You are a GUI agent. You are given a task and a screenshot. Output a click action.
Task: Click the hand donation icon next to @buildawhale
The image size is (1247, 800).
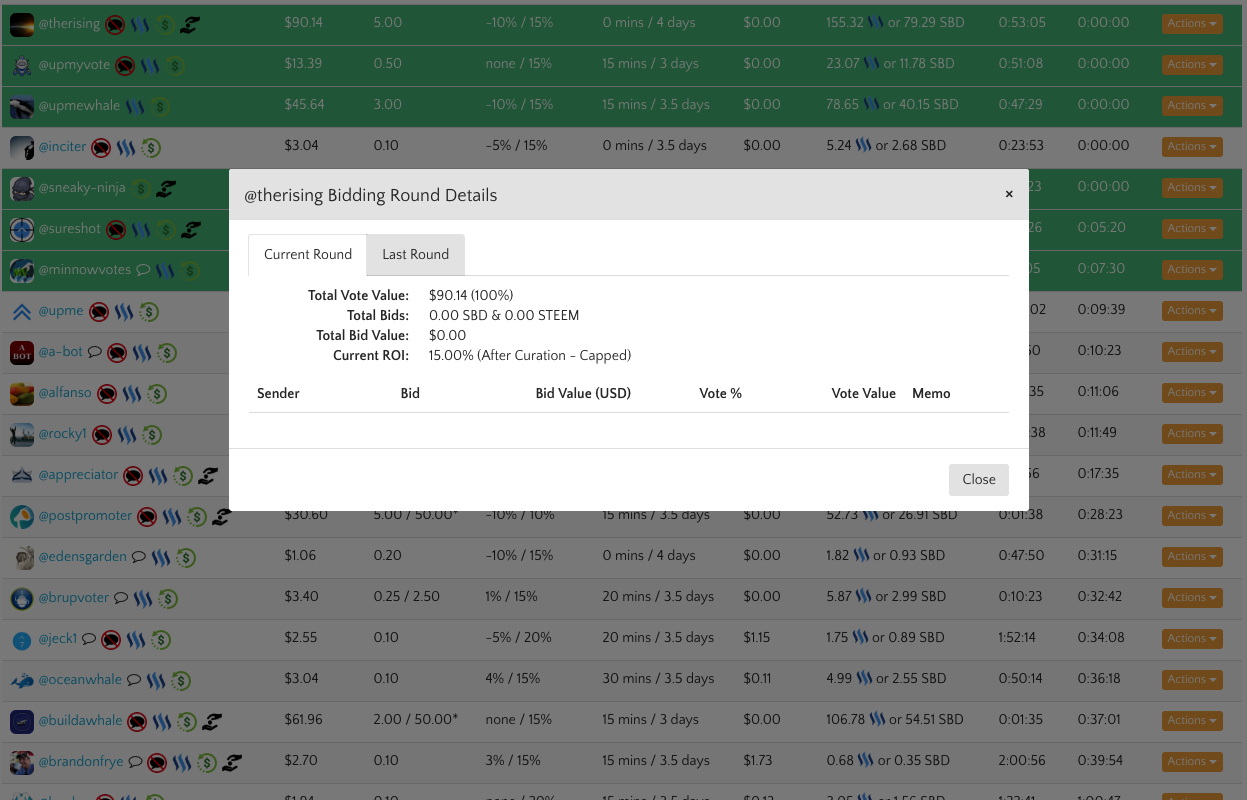point(211,721)
